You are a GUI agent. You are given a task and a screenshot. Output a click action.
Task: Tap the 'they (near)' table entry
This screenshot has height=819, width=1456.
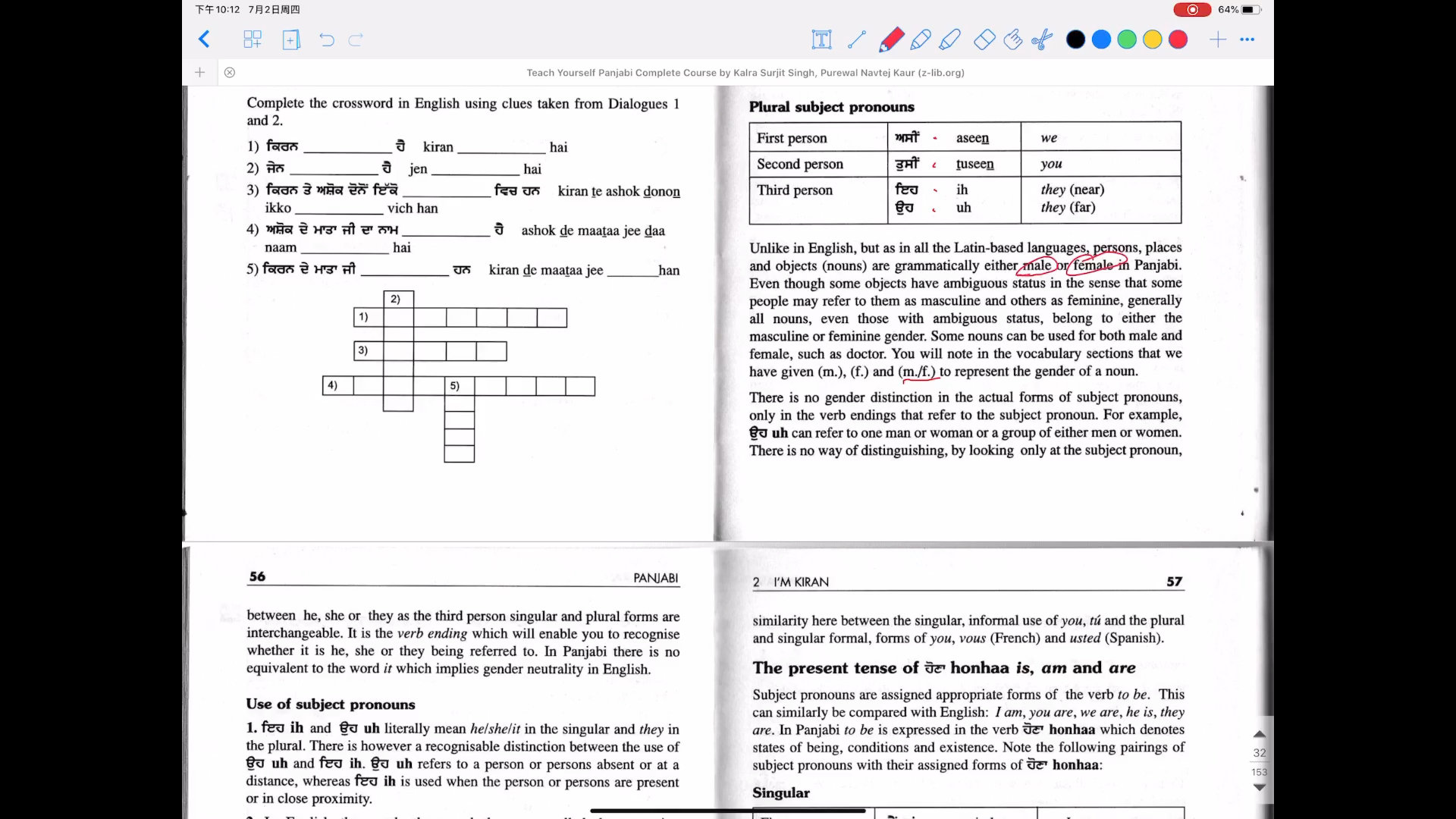[x=1072, y=190]
